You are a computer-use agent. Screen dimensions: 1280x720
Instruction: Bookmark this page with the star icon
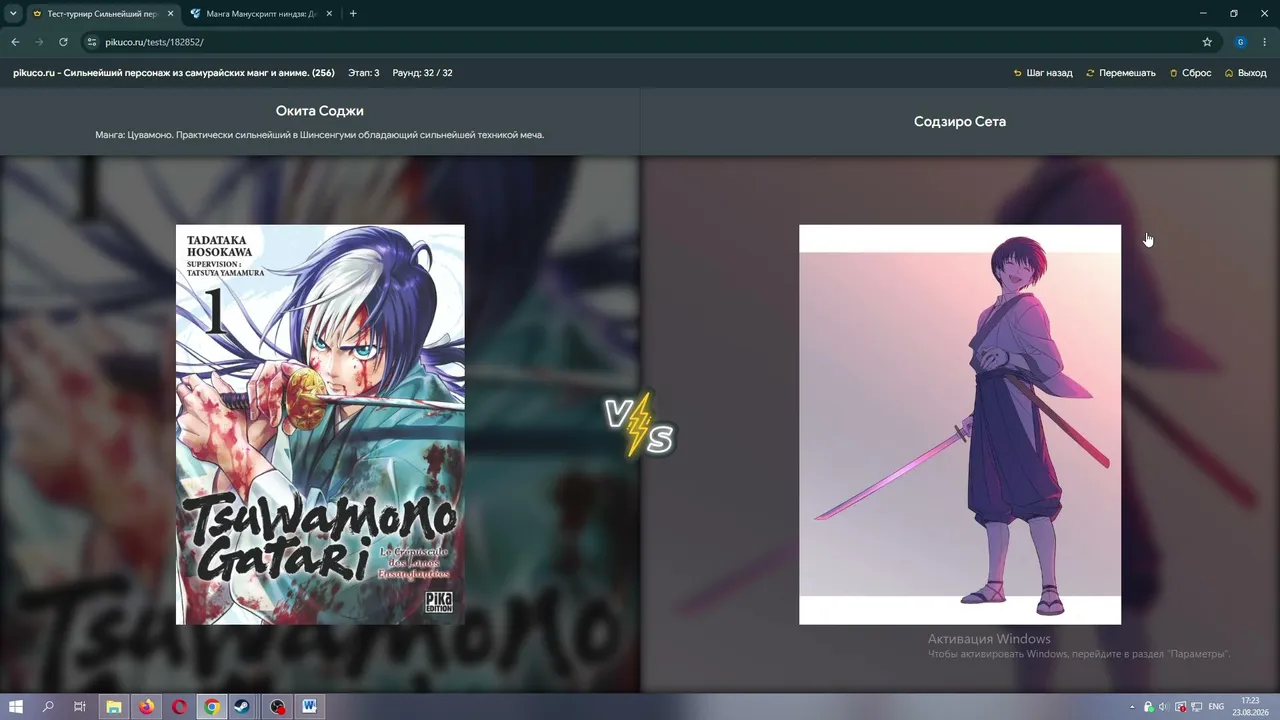(1207, 42)
